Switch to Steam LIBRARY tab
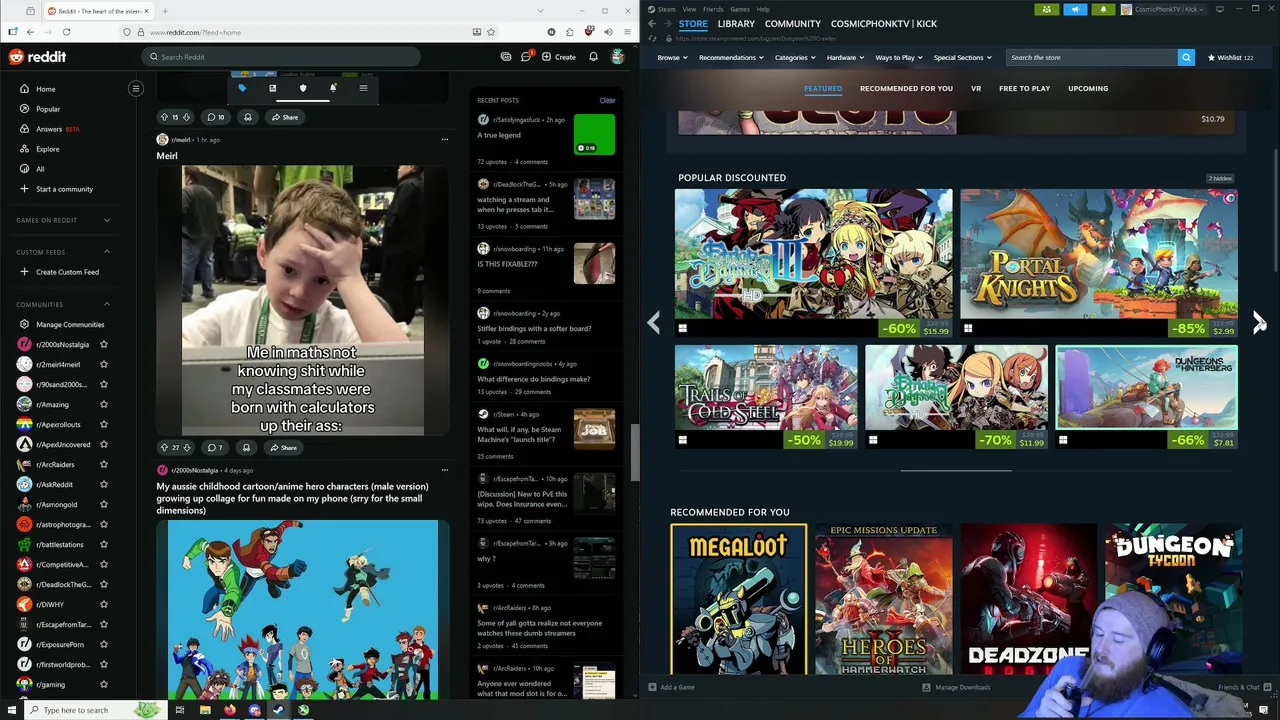This screenshot has height=720, width=1280. point(736,23)
